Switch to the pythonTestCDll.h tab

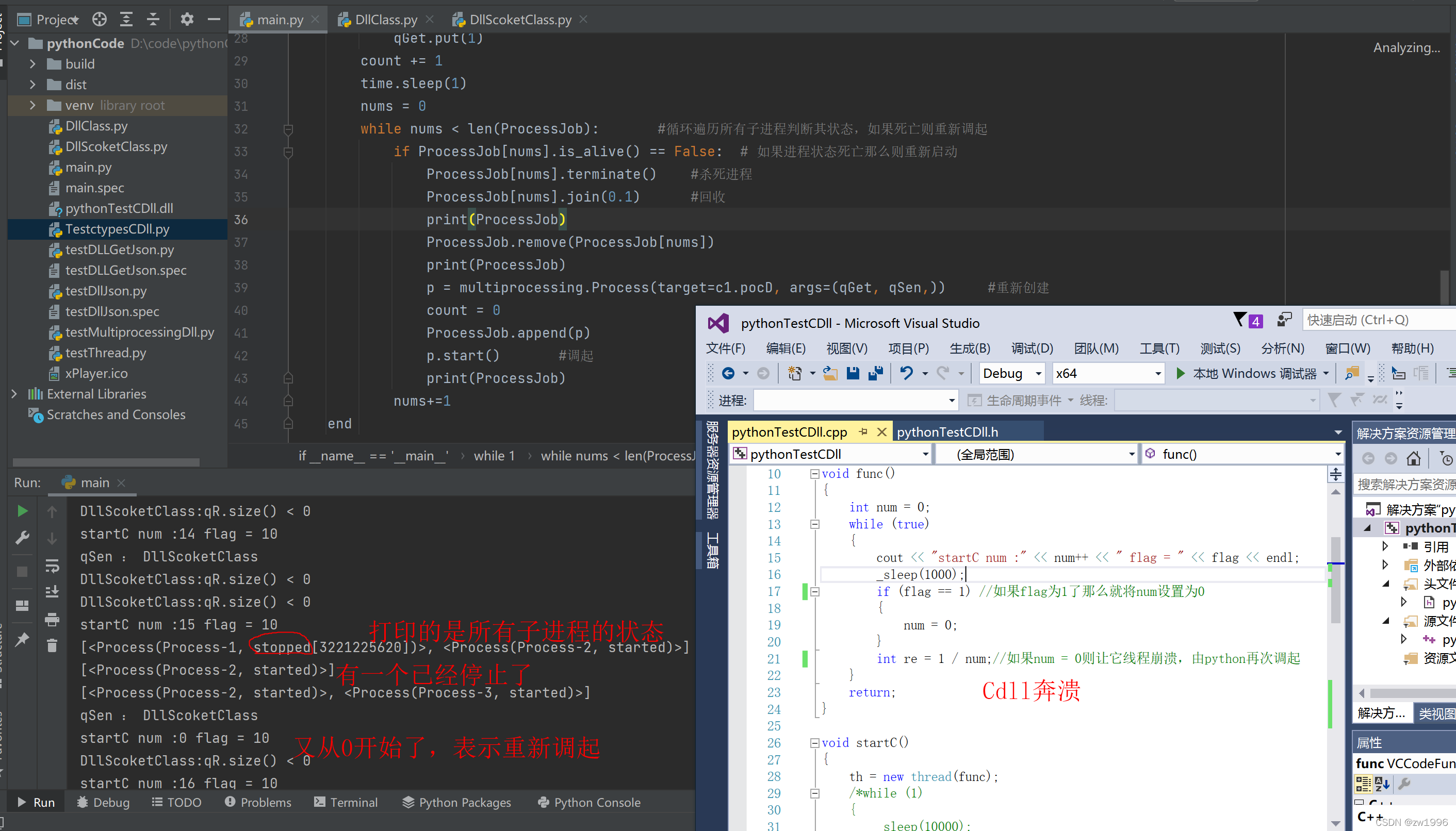pos(947,431)
